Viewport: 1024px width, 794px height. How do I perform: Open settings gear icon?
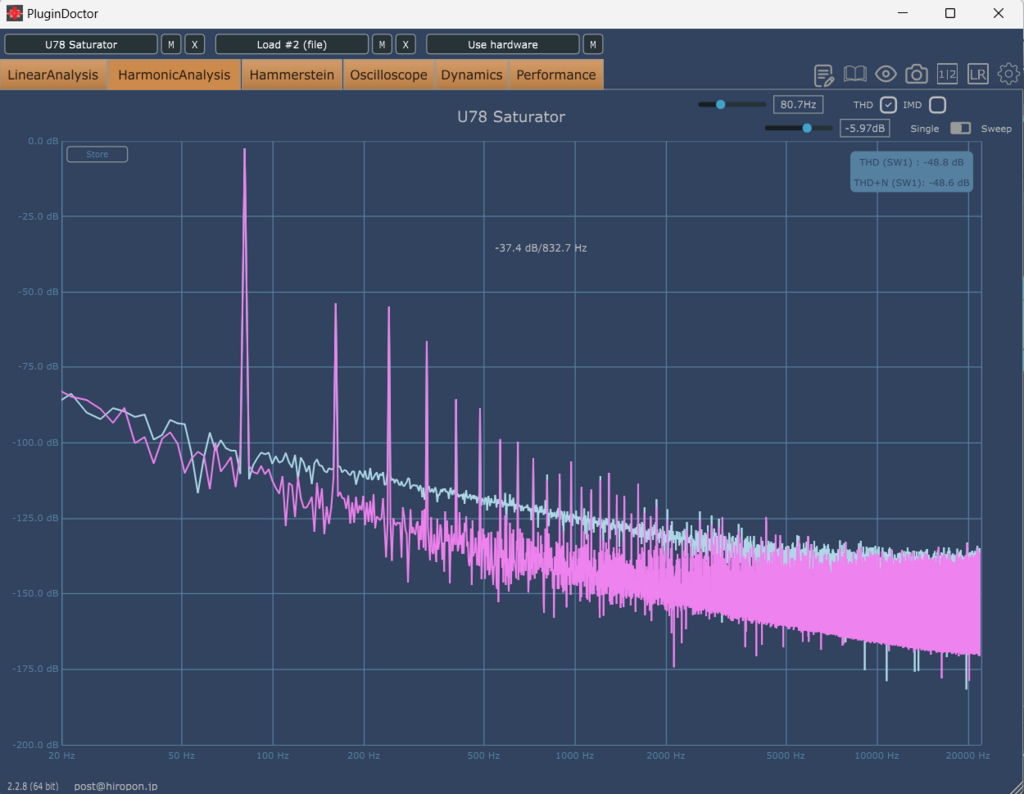(1008, 74)
